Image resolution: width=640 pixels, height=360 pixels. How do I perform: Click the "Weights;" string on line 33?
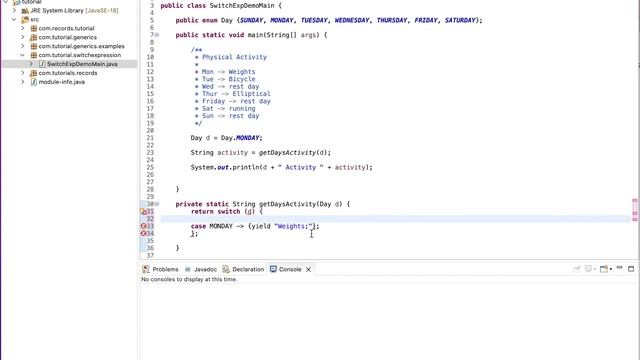(x=293, y=226)
